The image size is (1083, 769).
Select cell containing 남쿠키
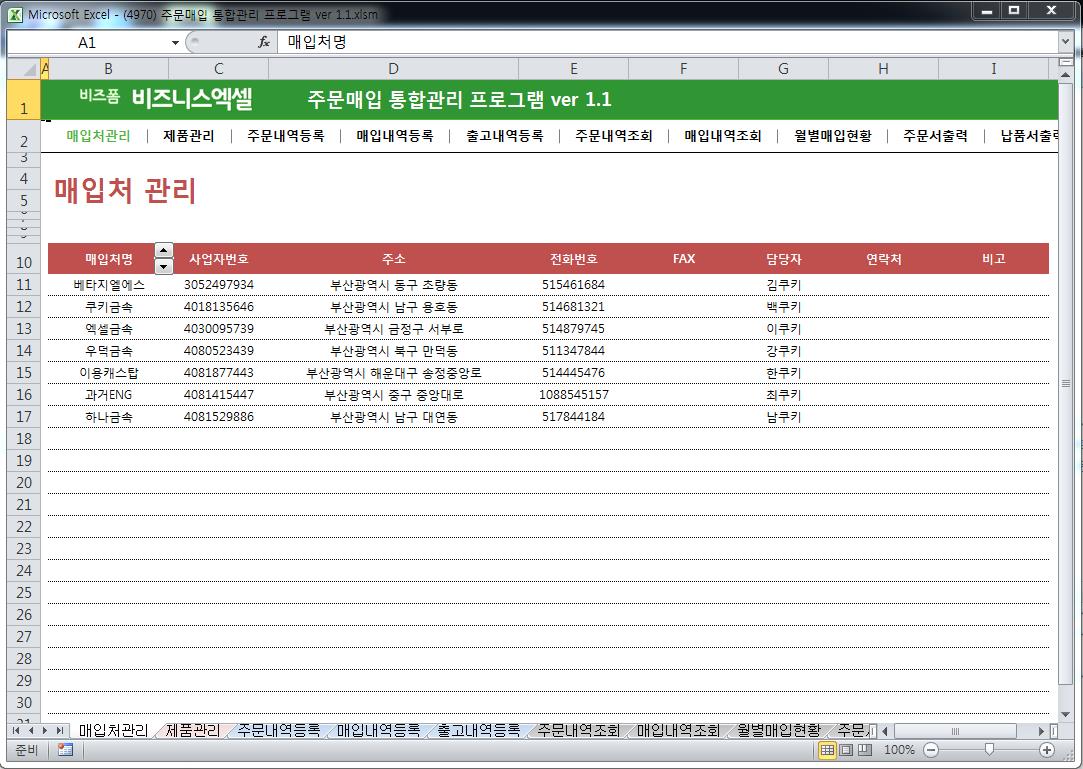click(783, 417)
